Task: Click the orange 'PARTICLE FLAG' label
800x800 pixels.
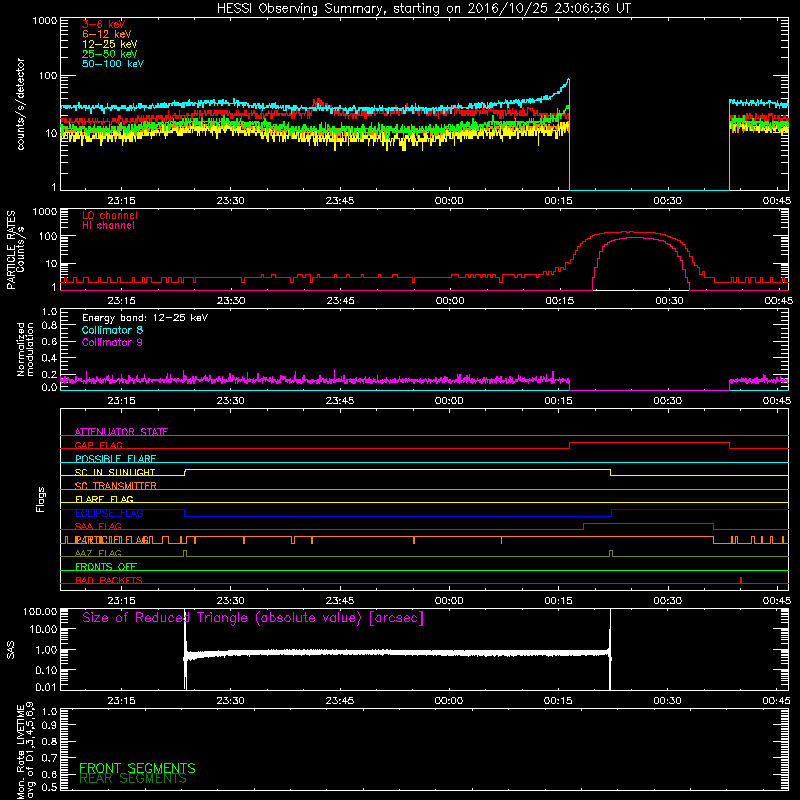Action: point(113,540)
